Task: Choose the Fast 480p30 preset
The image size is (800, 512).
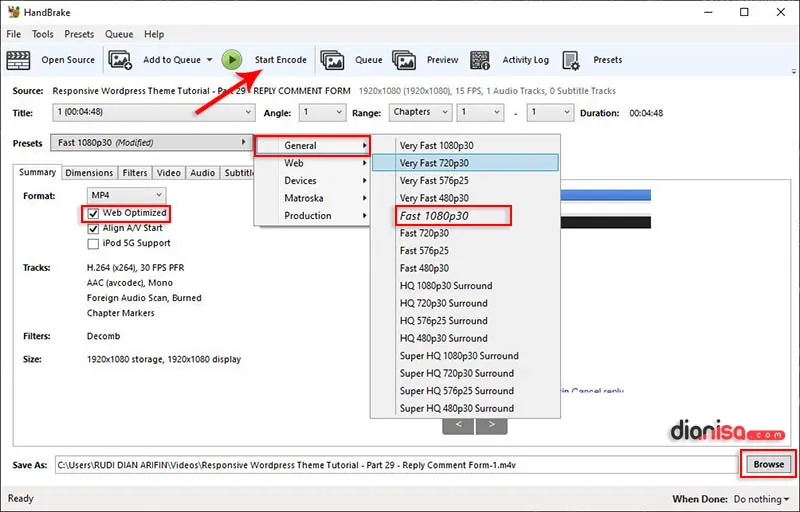Action: (x=465, y=268)
